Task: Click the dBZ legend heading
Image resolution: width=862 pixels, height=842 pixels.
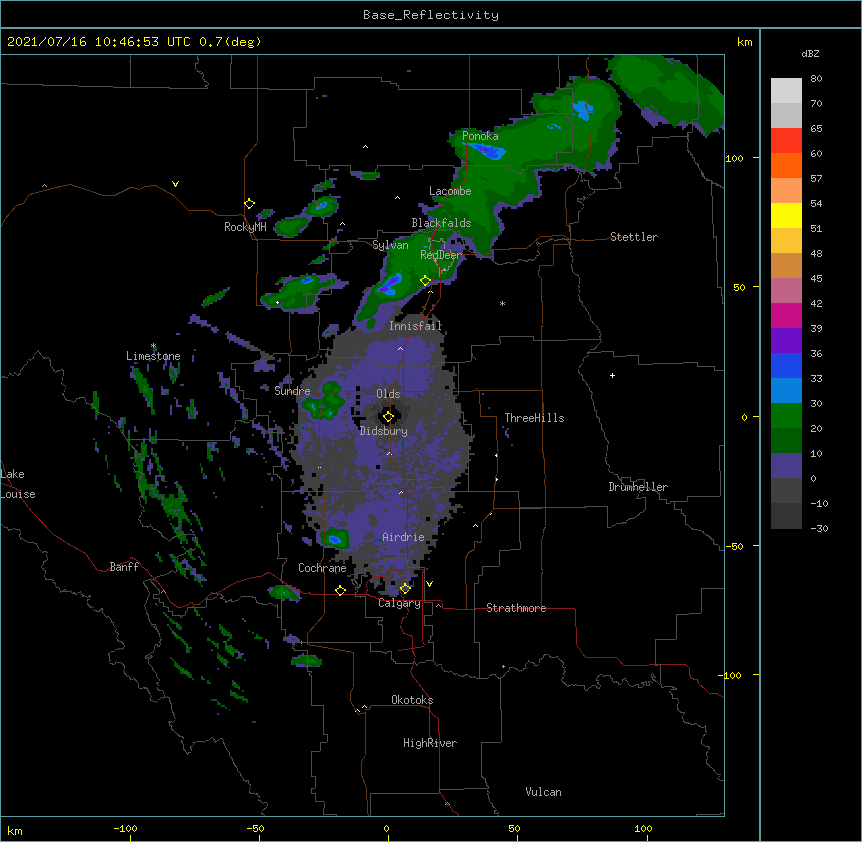Action: point(810,54)
